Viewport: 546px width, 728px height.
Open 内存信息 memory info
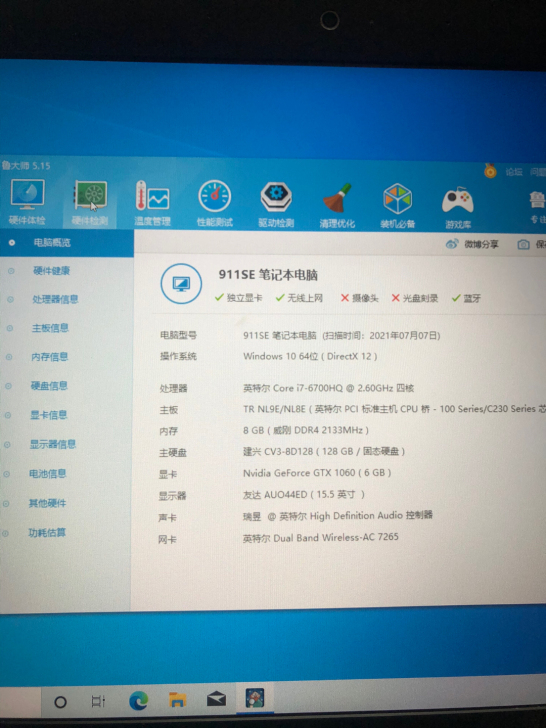point(50,357)
